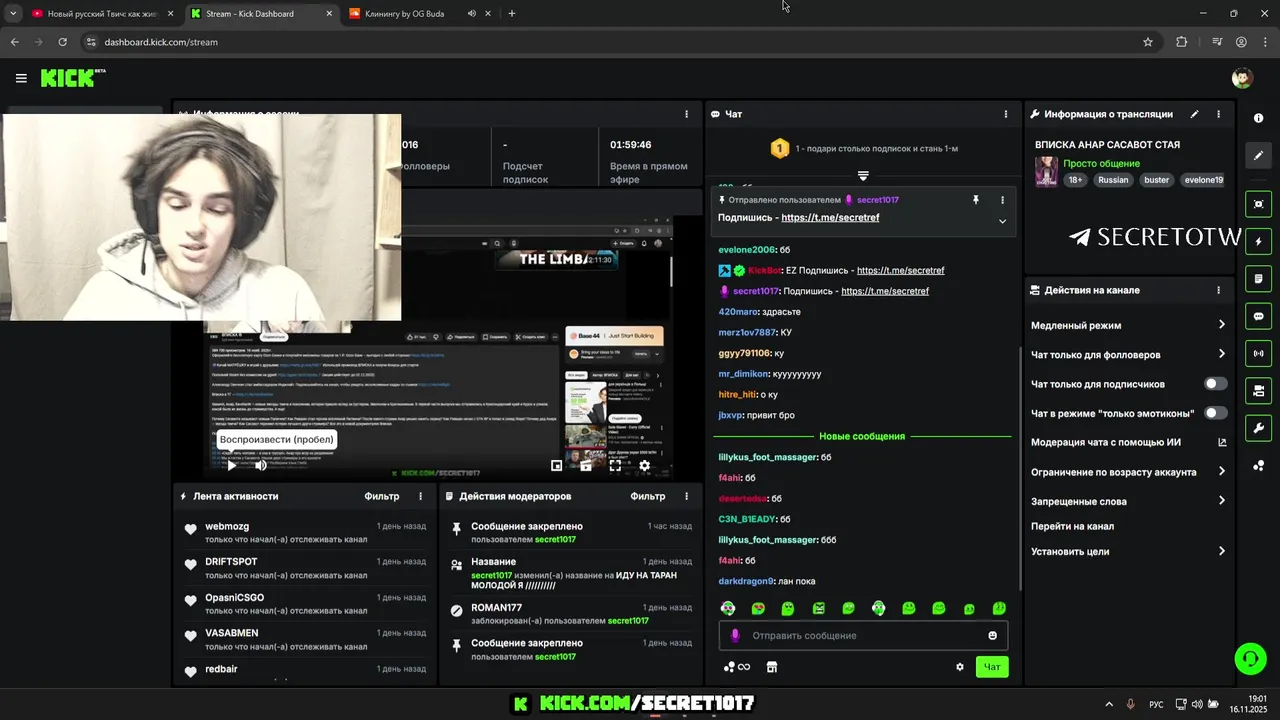The width and height of the screenshot is (1280, 720).
Task: Edit stream info with pencil icon in header
Action: tap(1194, 114)
